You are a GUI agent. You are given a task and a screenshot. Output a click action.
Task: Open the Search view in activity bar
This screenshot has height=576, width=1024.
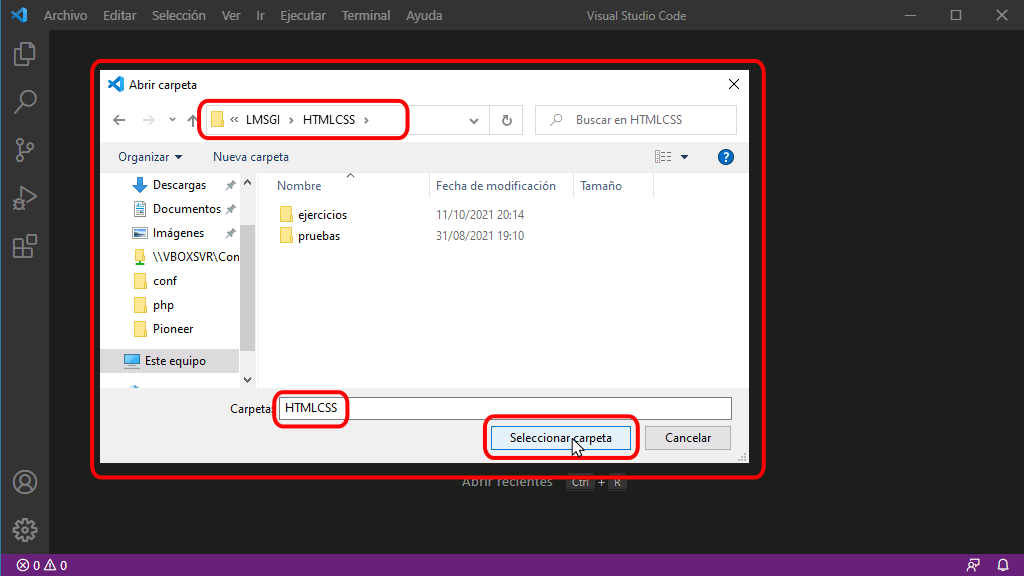25,102
